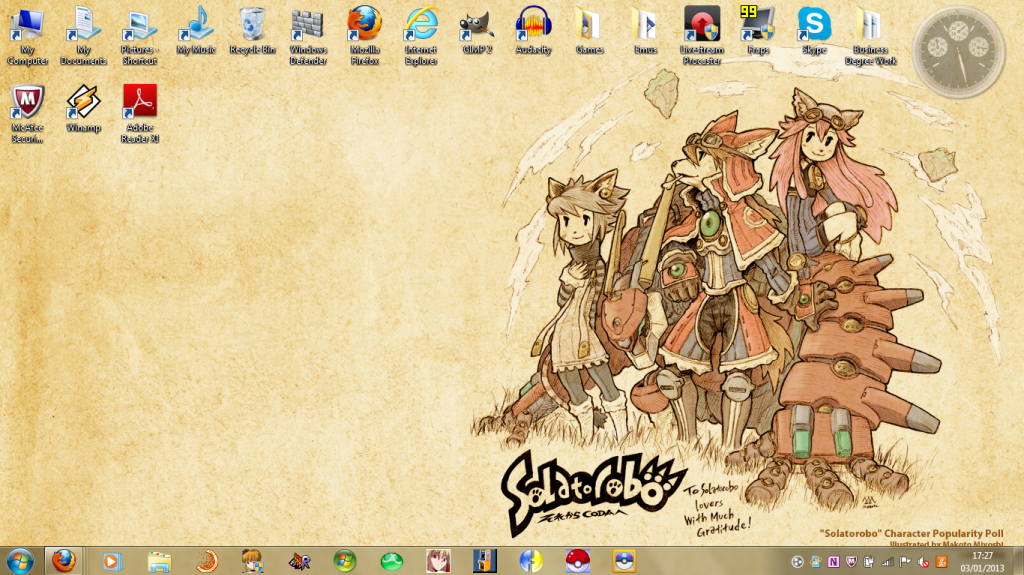Viewport: 1024px width, 575px height.
Task: Click the arcade cabinet taskbar icon
Action: (485, 561)
